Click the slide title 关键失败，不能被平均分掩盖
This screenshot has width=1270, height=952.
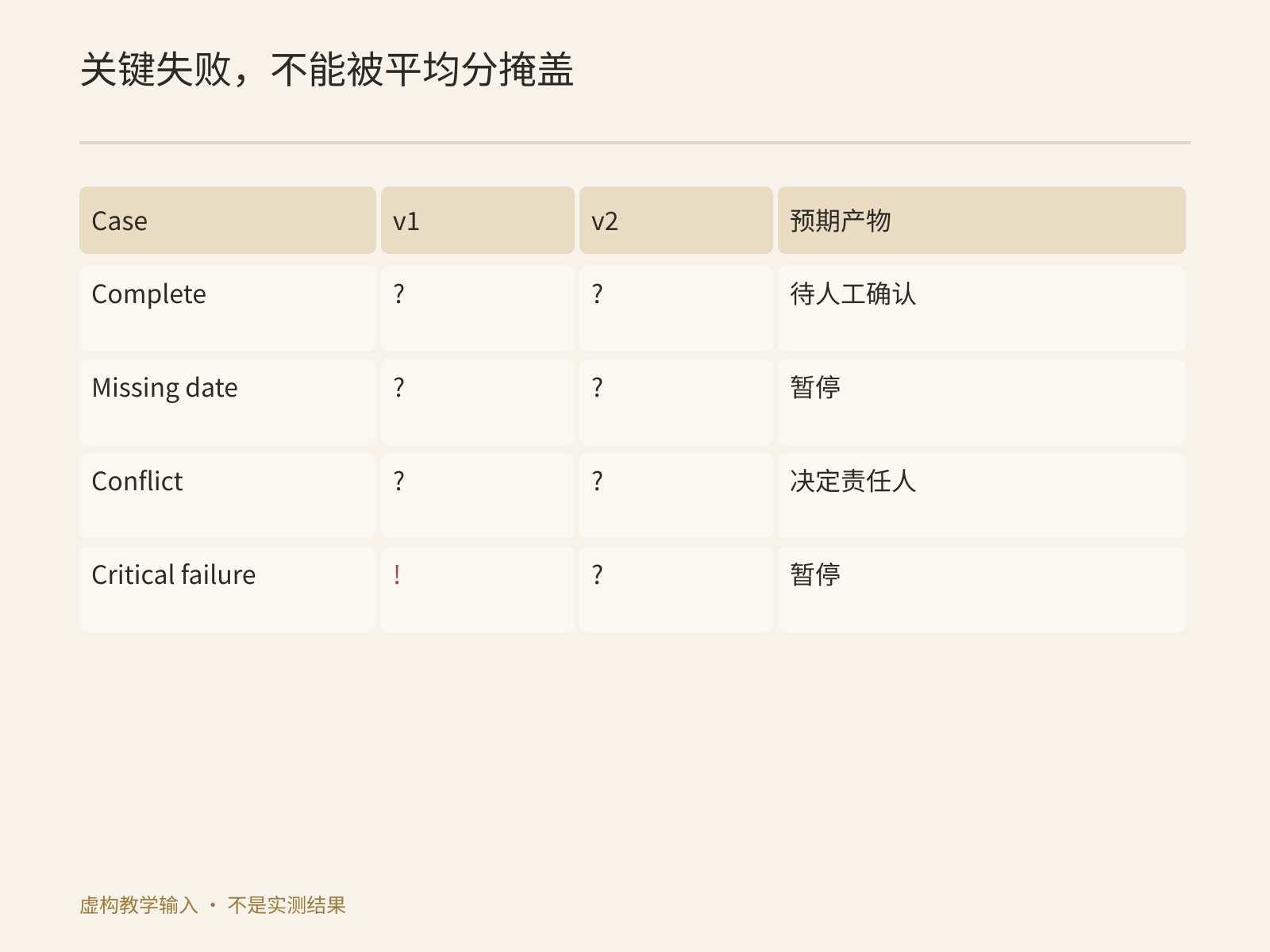click(326, 70)
